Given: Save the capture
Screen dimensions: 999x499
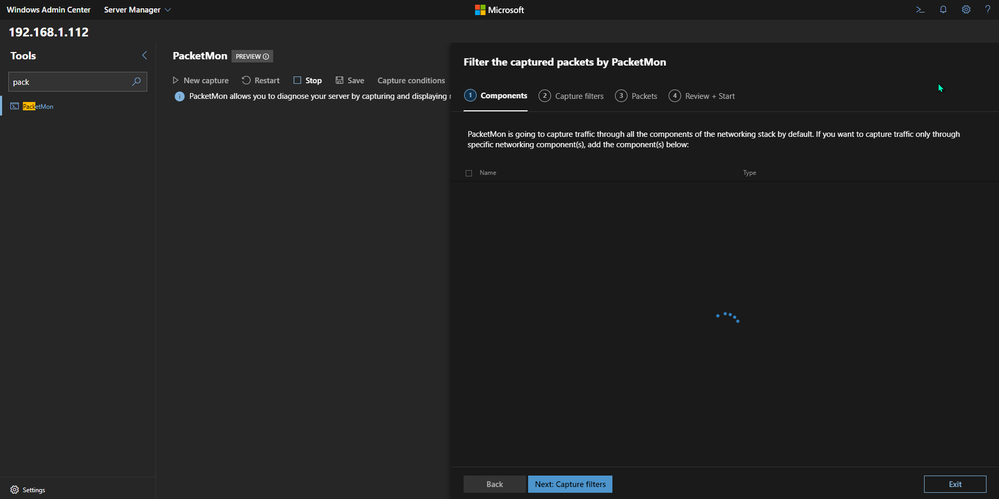Looking at the screenshot, I should pos(350,80).
